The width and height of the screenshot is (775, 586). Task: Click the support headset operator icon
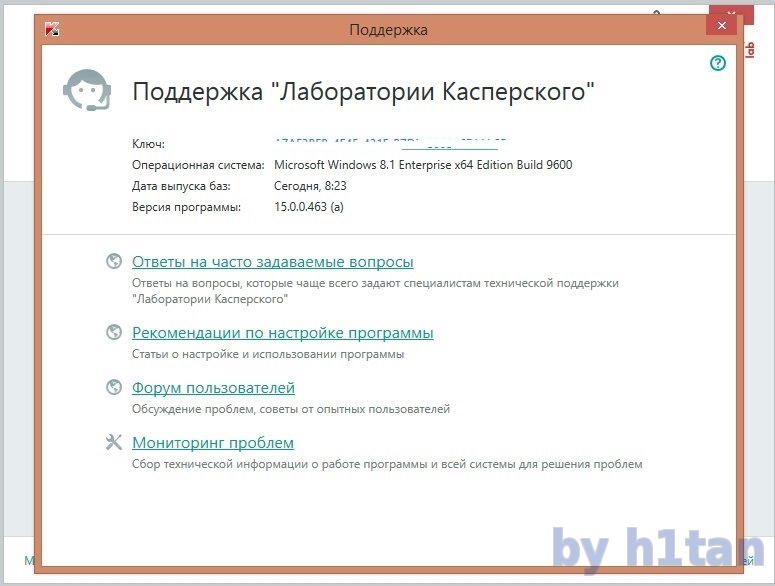(87, 90)
